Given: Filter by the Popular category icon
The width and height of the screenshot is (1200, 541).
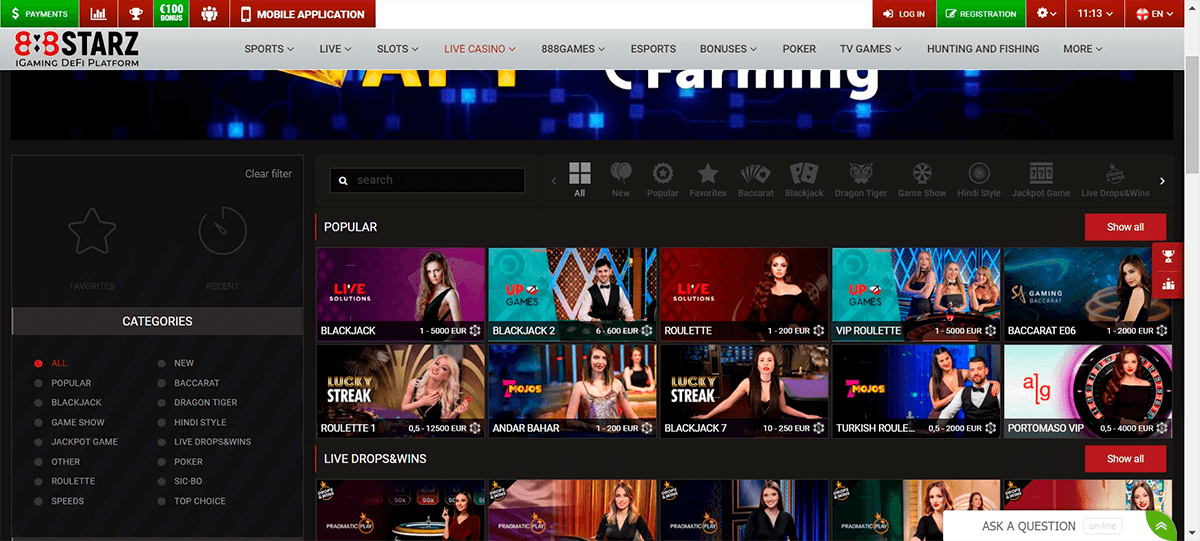Looking at the screenshot, I should point(662,179).
